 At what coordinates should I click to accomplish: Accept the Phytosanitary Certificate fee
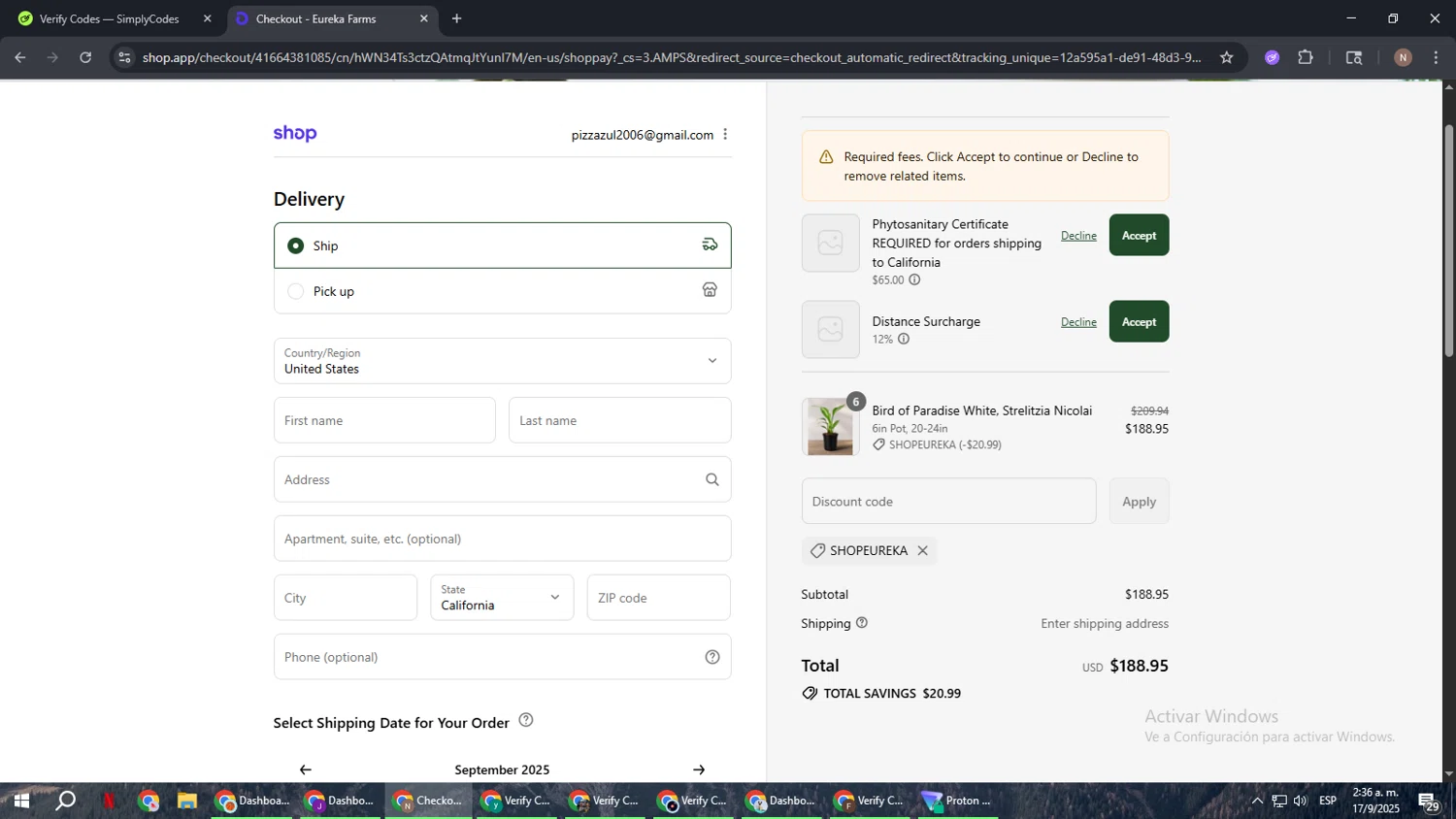click(x=1139, y=235)
